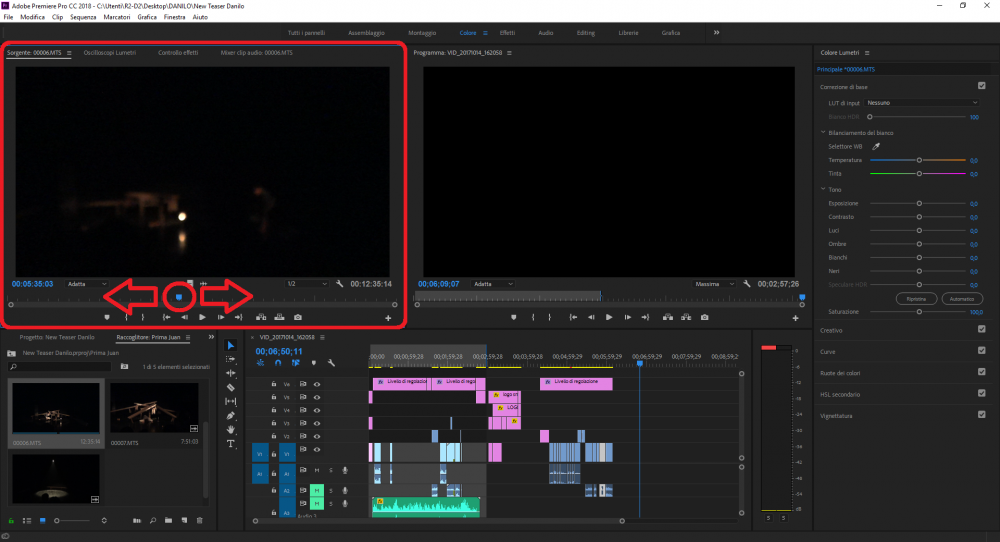Open the Sequenza menu
1000x542 pixels.
83,18
